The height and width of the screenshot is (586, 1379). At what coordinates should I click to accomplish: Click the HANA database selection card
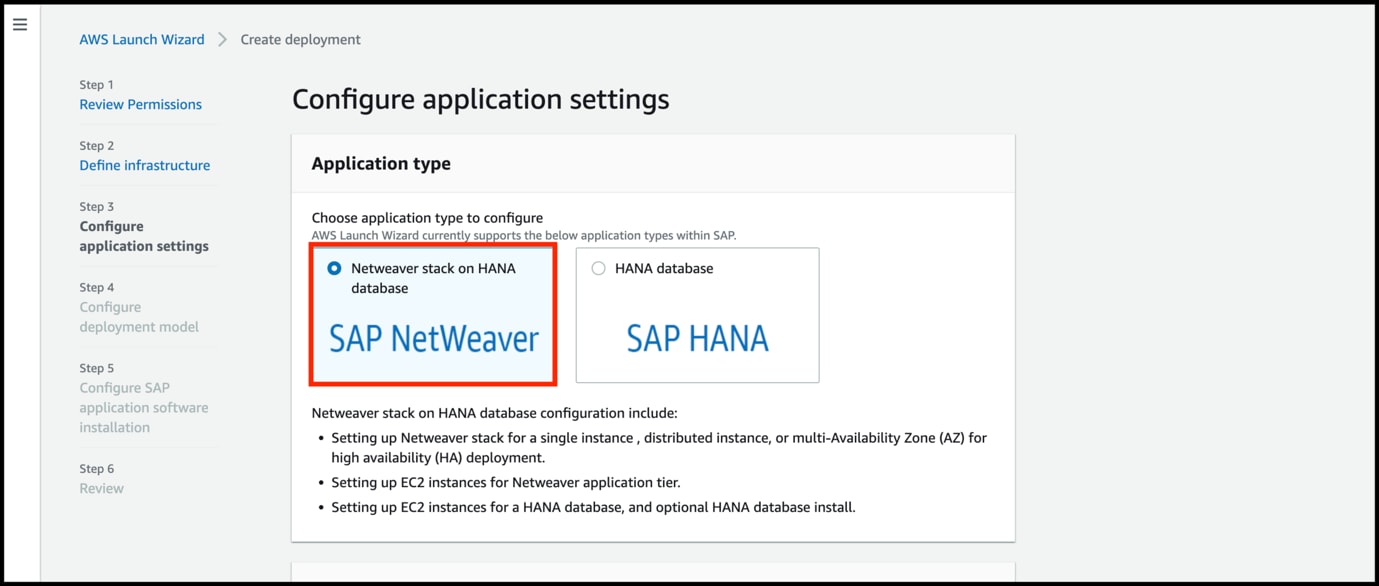tap(697, 315)
